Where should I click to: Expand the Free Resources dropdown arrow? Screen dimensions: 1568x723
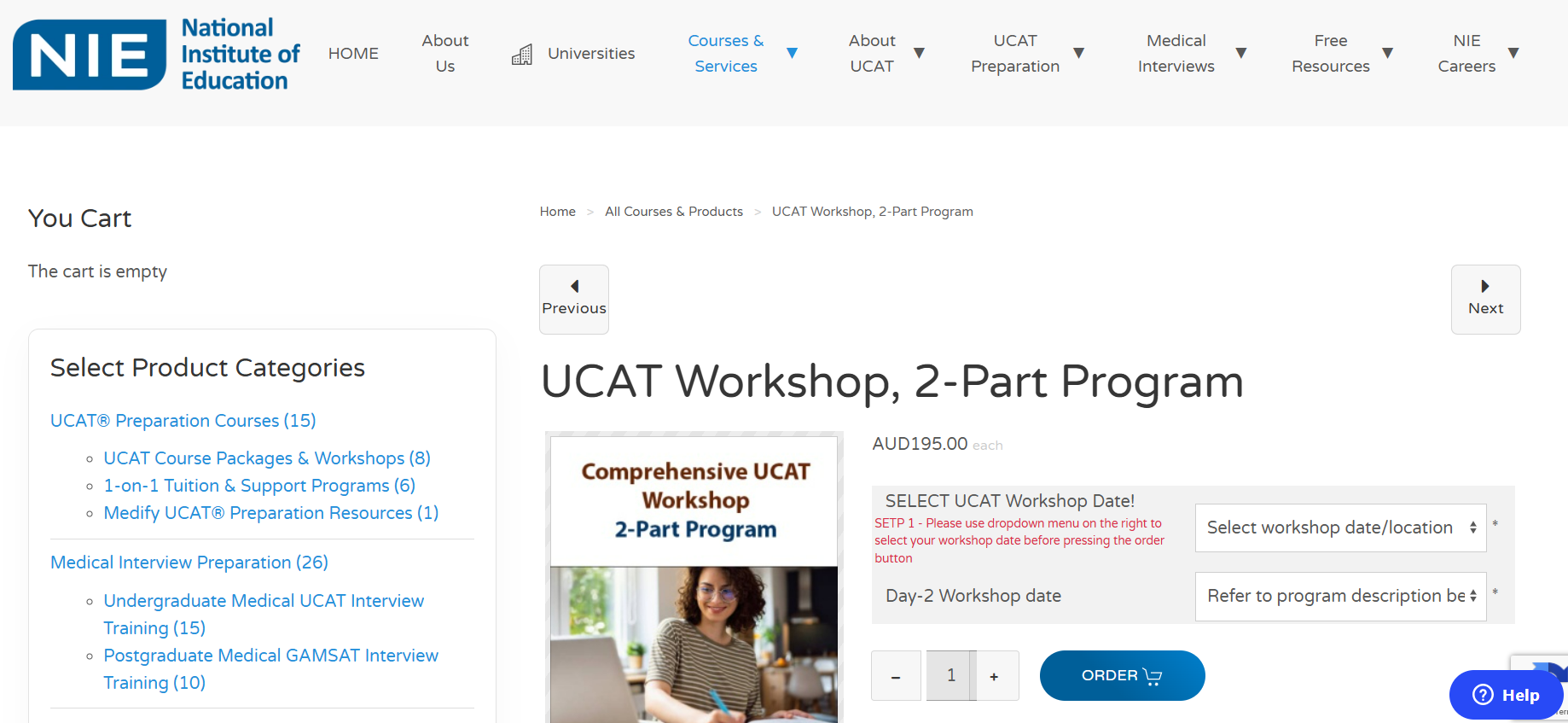1388,53
